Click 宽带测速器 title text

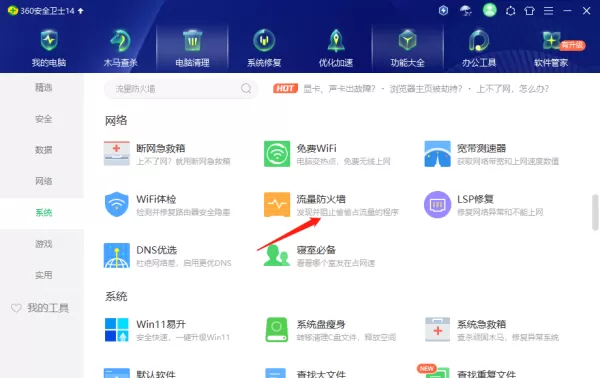(481, 148)
